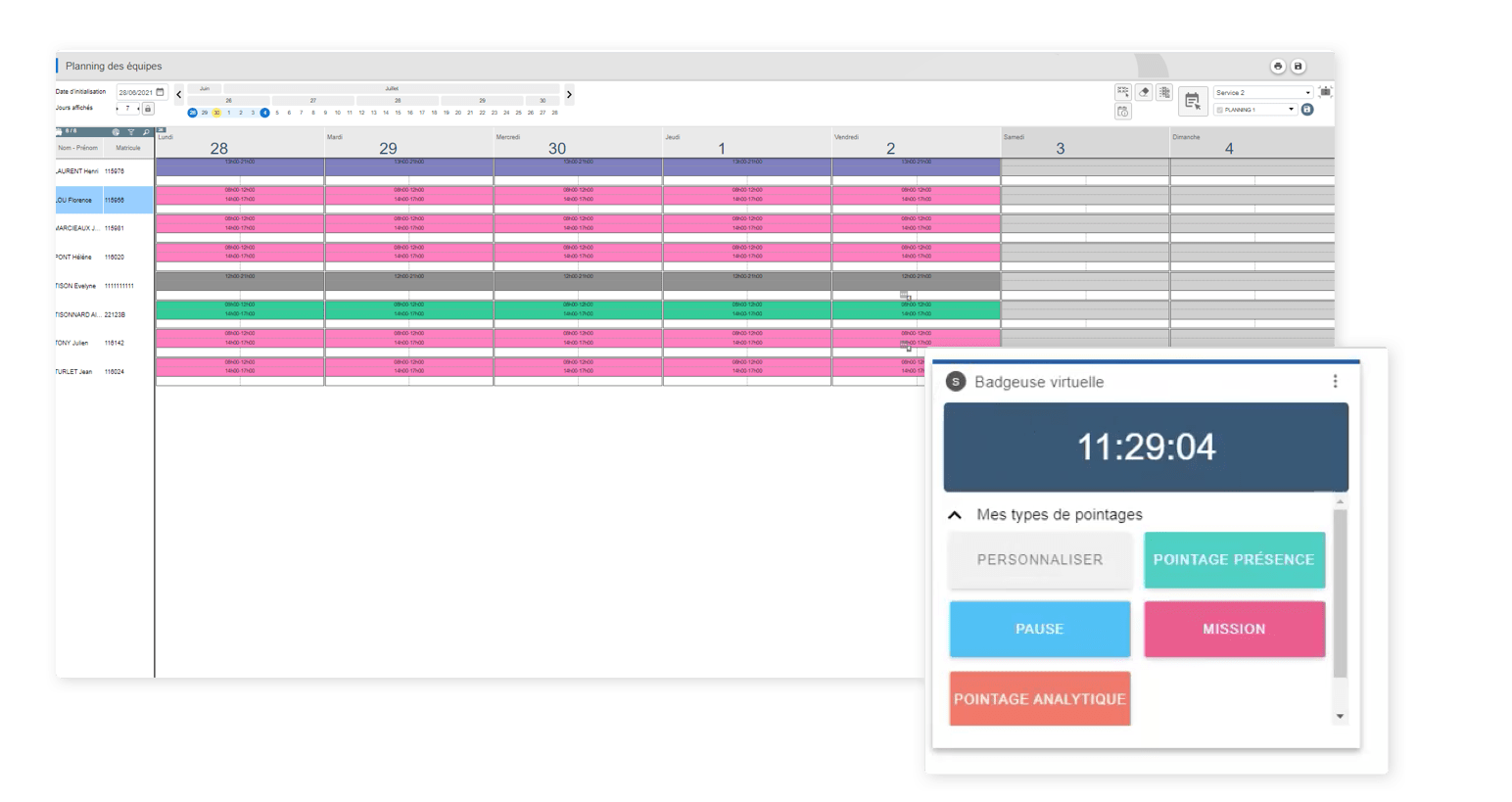1512x802 pixels.
Task: Click the large calendar-with-cursor planning button
Action: [1192, 100]
